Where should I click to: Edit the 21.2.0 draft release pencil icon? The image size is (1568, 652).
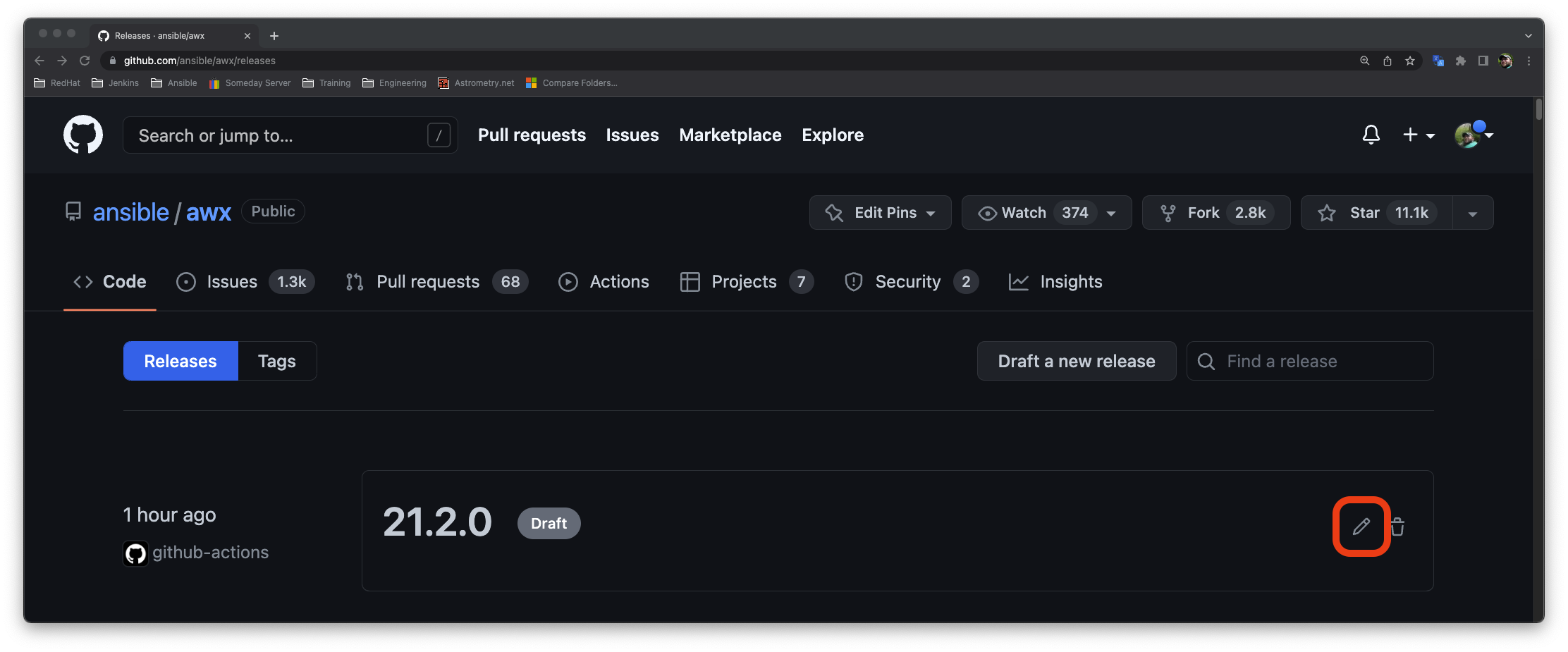(1361, 527)
